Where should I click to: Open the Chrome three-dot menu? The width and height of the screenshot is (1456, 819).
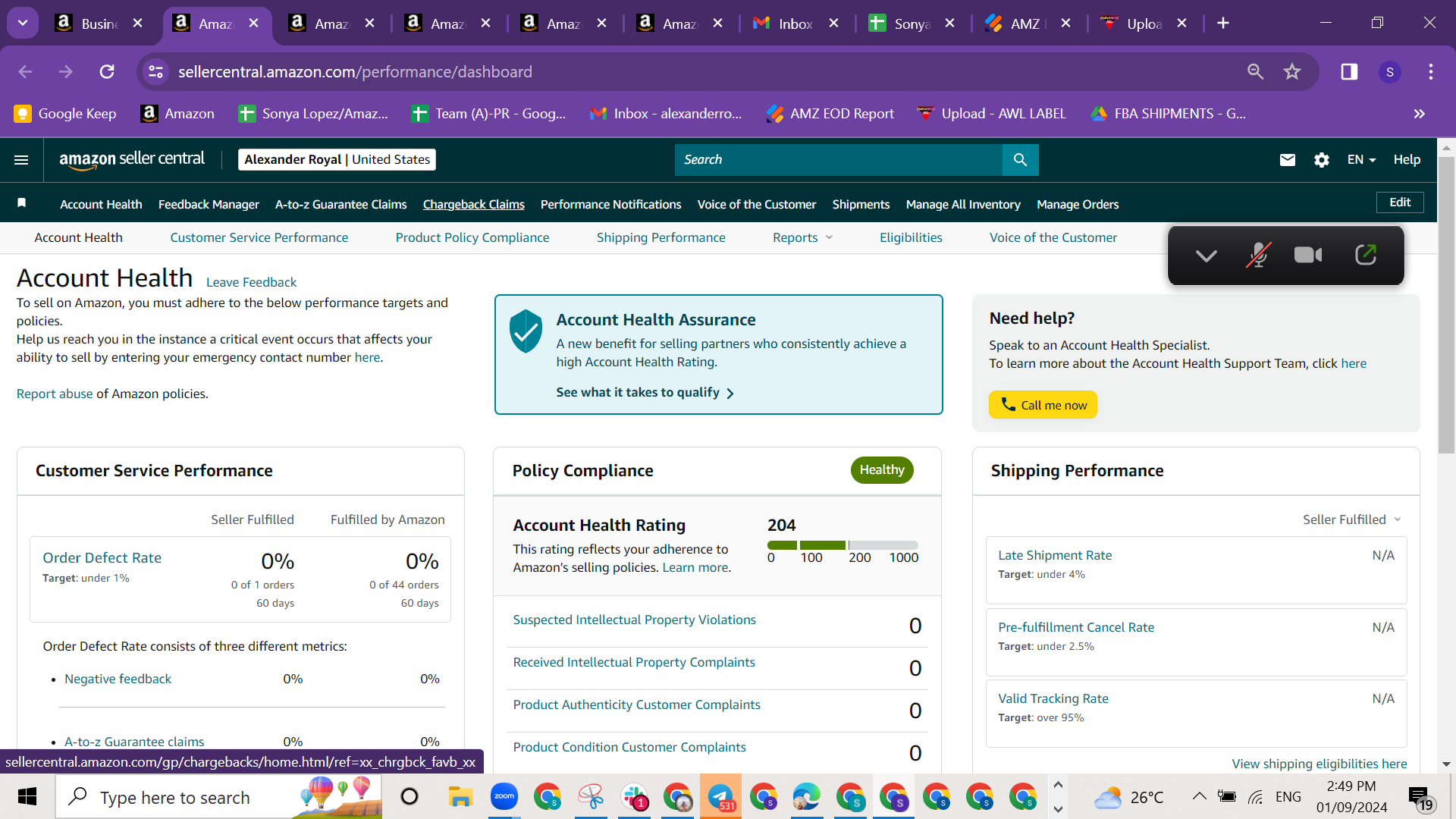click(x=1431, y=72)
